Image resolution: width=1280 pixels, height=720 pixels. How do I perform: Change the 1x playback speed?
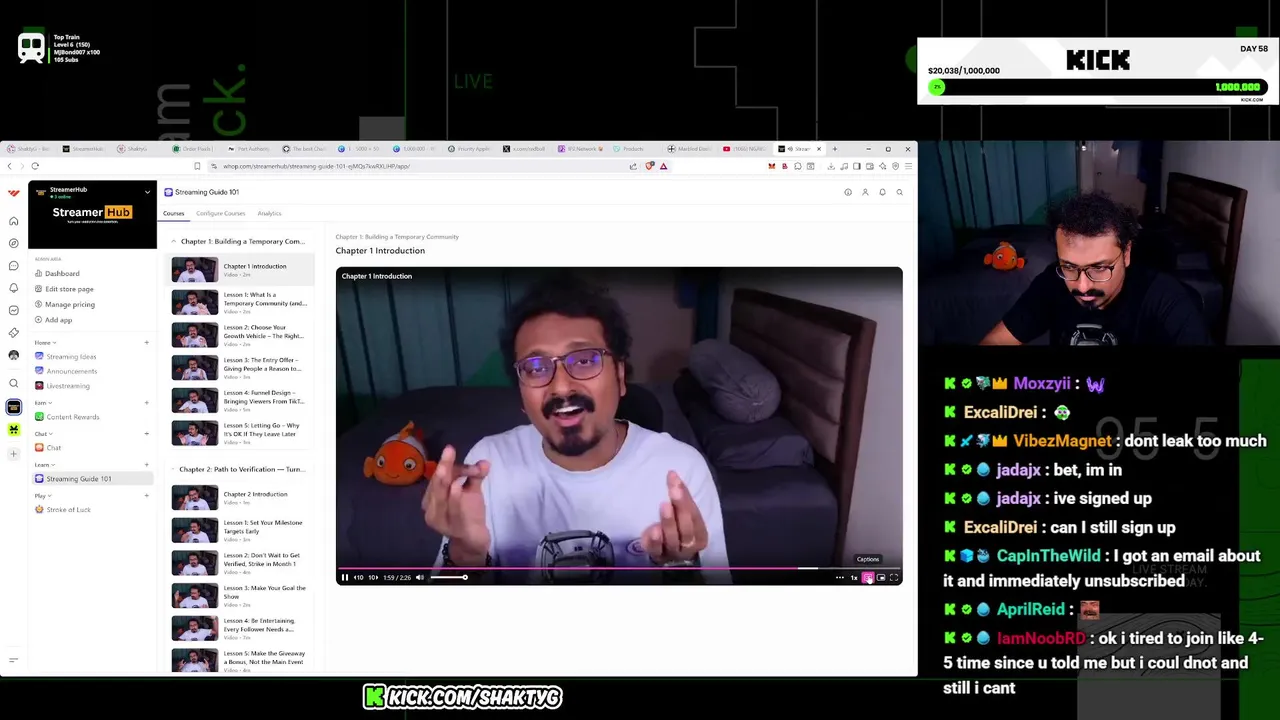[x=854, y=577]
